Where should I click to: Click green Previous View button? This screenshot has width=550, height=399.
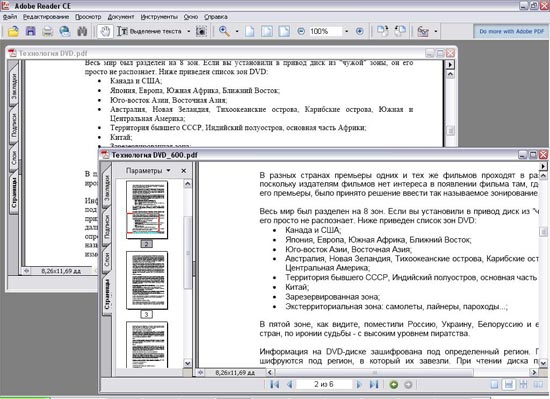point(394,385)
